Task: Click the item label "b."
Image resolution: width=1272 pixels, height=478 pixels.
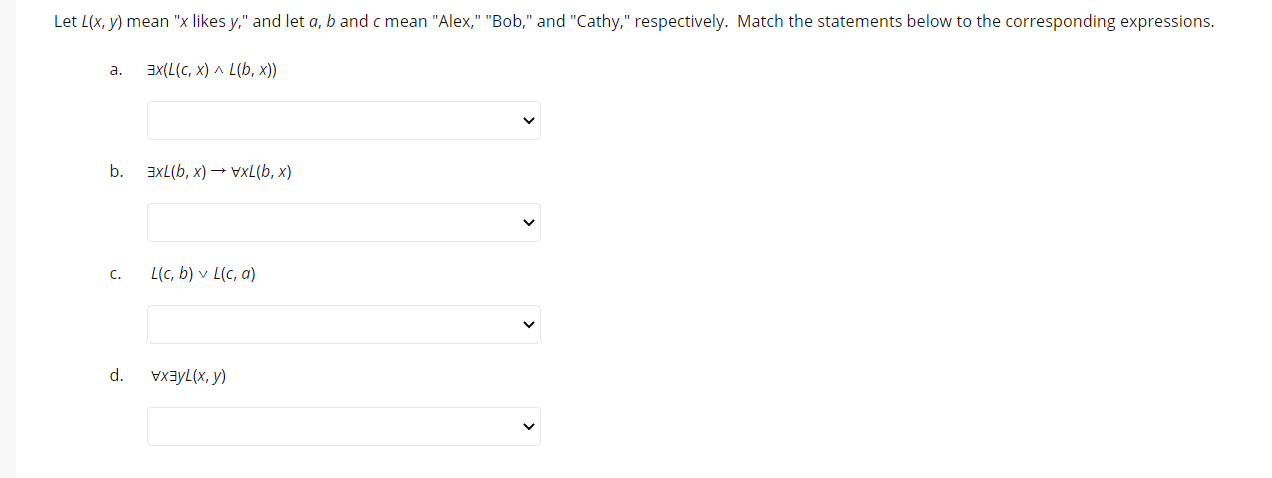Action: click(117, 171)
